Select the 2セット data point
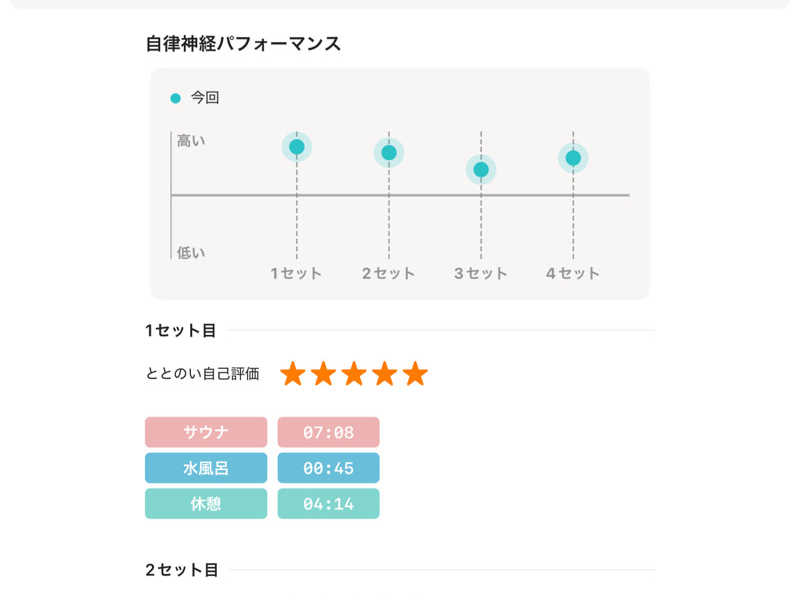The image size is (800, 600). pos(389,153)
